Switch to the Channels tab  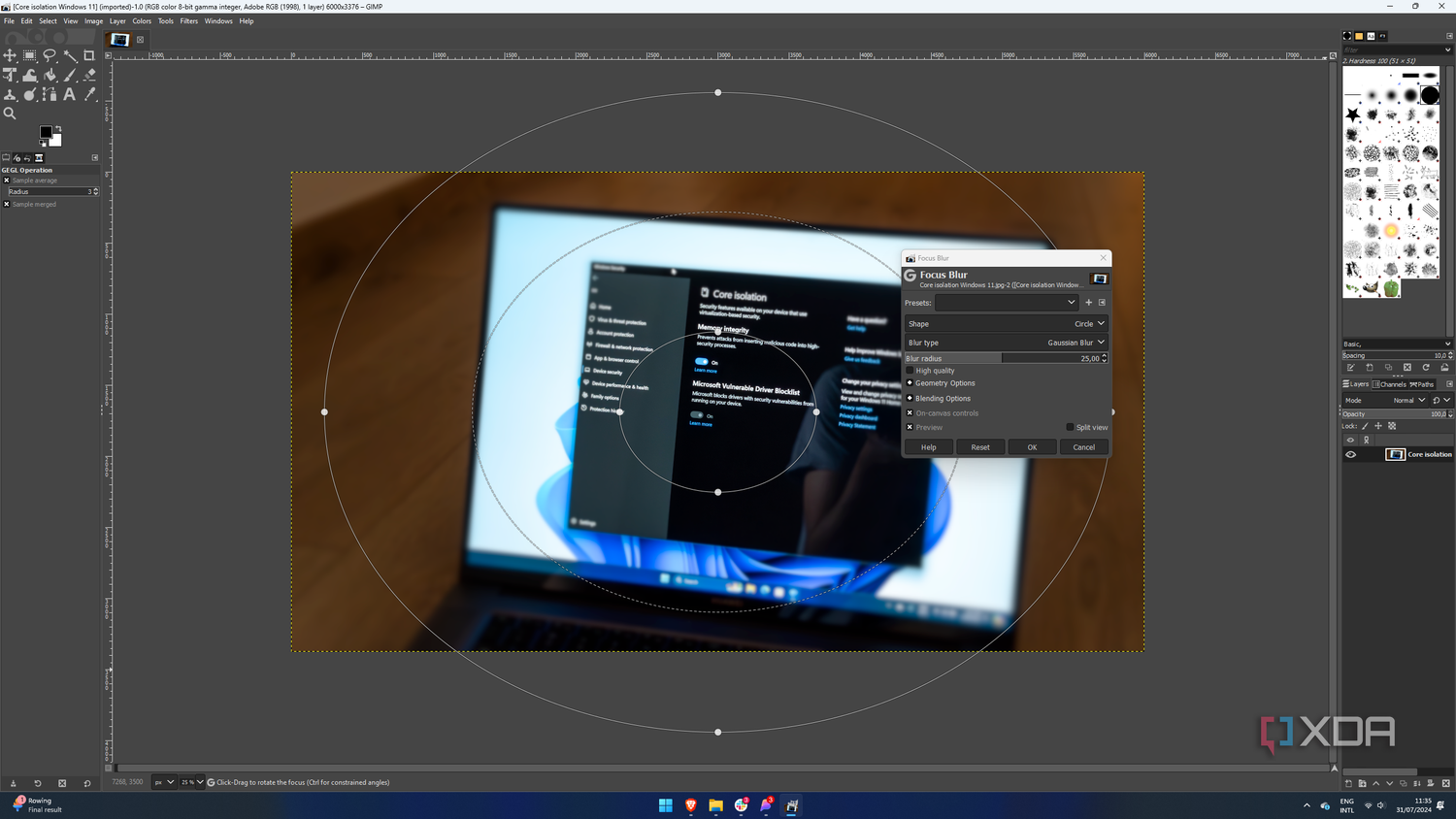pyautogui.click(x=1390, y=384)
